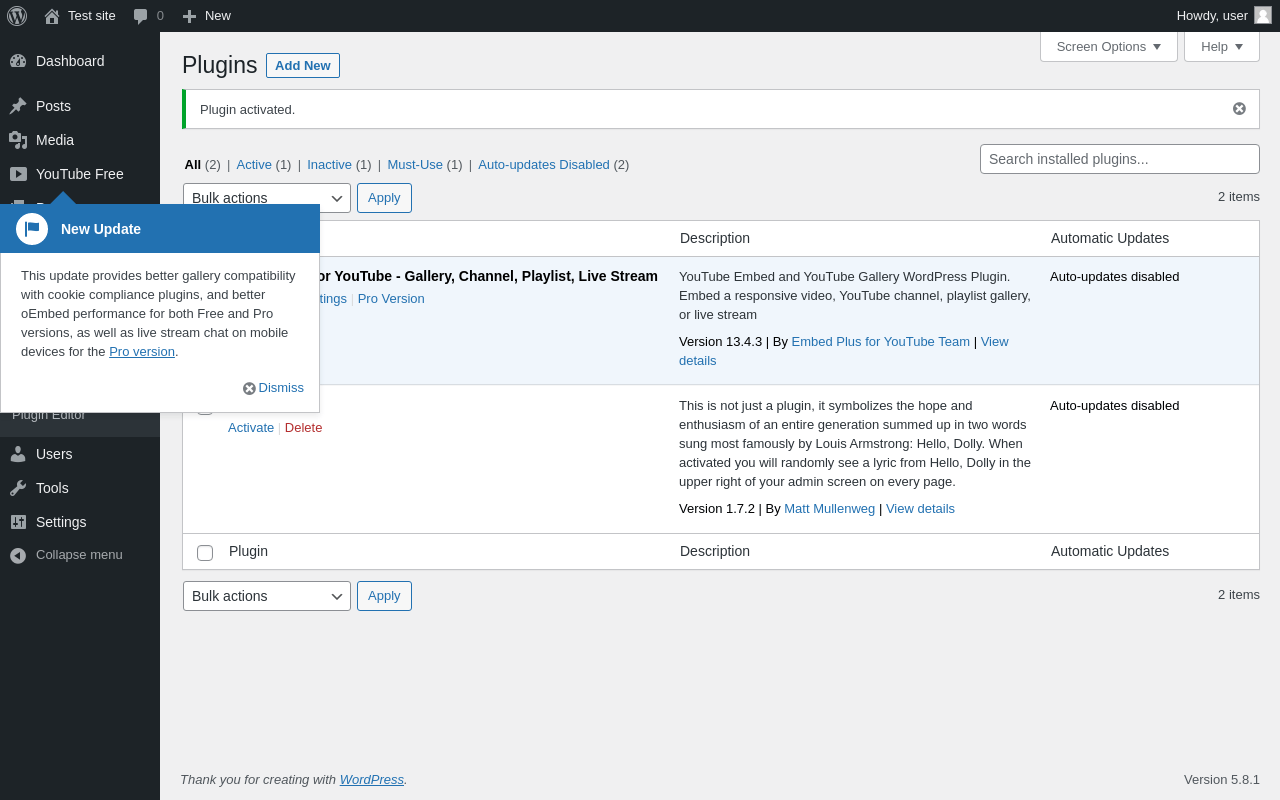Expand the Help panel
This screenshot has height=800, width=1280.
pyautogui.click(x=1221, y=46)
